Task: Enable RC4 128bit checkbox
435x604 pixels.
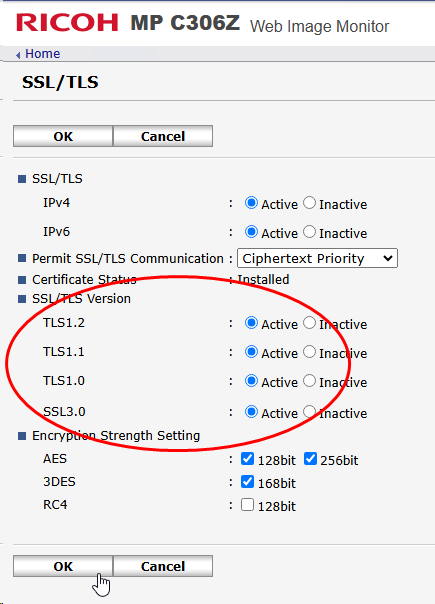Action: pyautogui.click(x=247, y=505)
